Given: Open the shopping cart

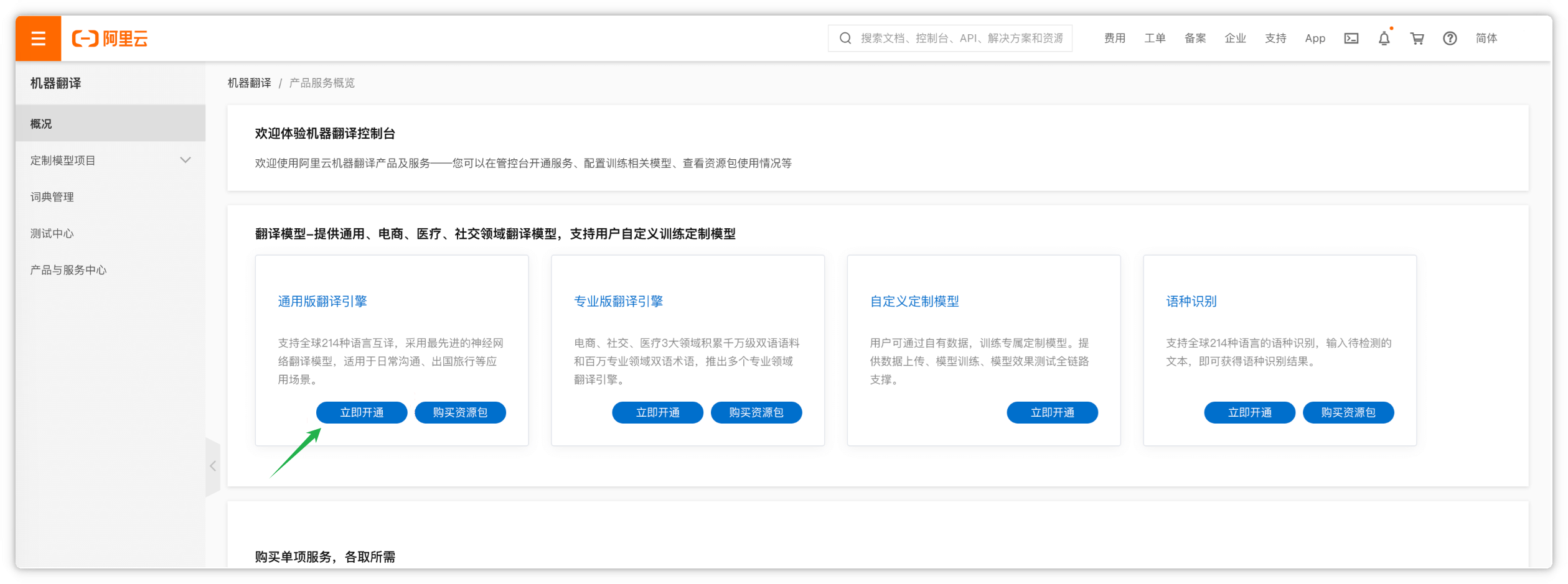Looking at the screenshot, I should [x=1417, y=39].
